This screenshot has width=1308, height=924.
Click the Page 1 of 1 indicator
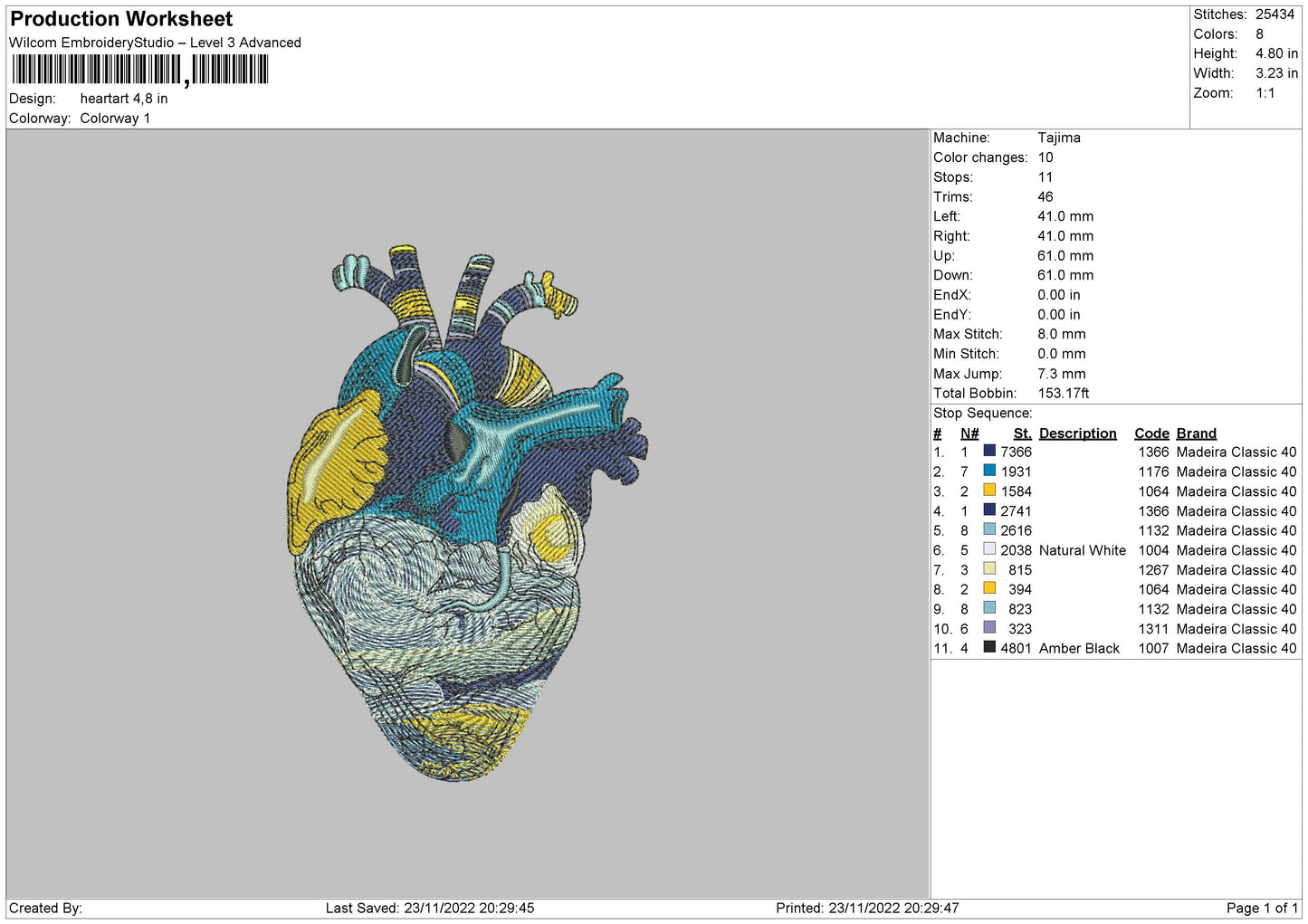1262,908
